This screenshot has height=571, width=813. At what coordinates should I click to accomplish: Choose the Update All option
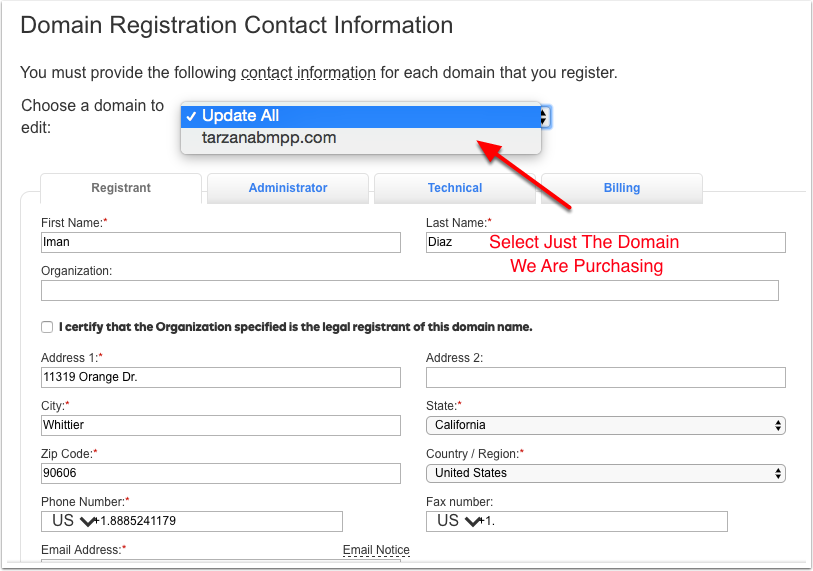coord(361,116)
